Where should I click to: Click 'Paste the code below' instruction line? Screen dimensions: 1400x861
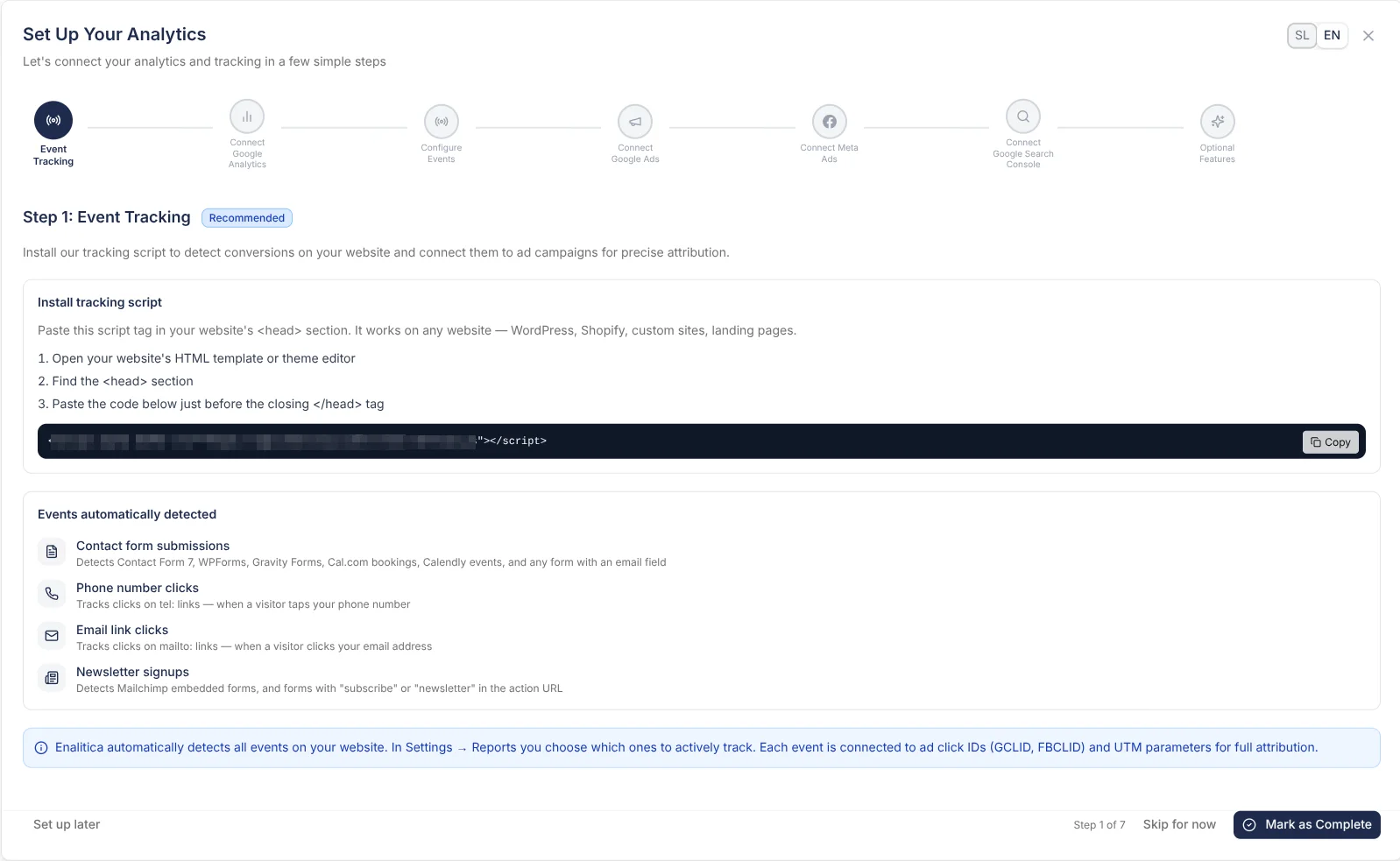[x=211, y=404]
